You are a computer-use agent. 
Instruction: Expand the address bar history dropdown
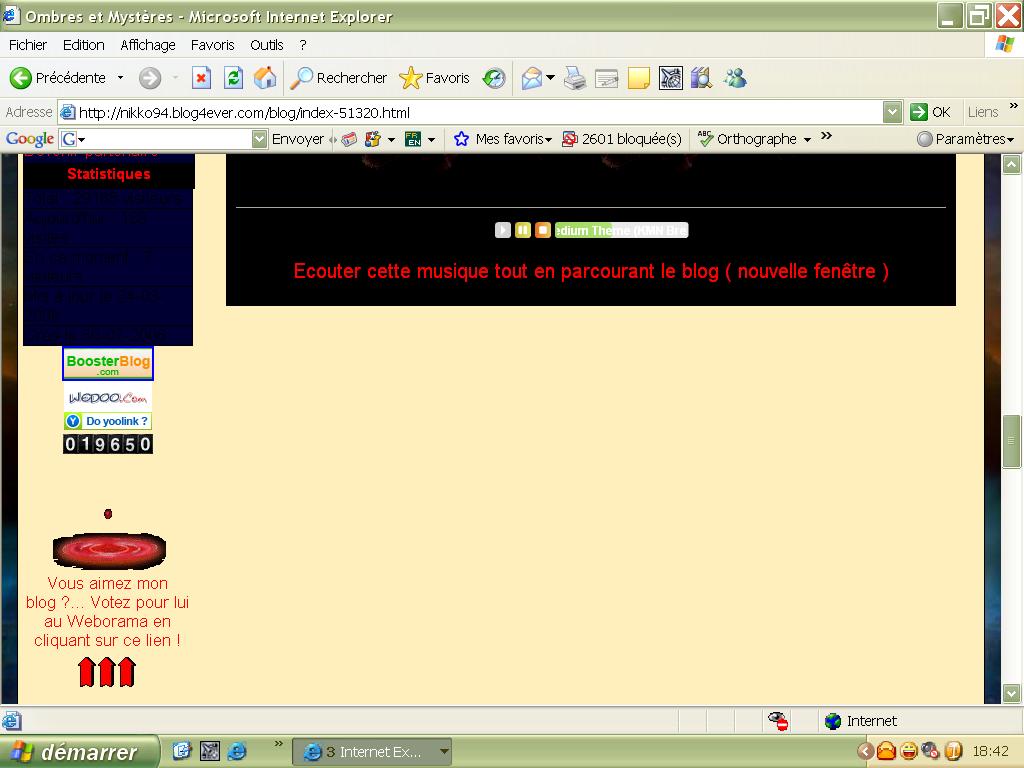point(892,113)
